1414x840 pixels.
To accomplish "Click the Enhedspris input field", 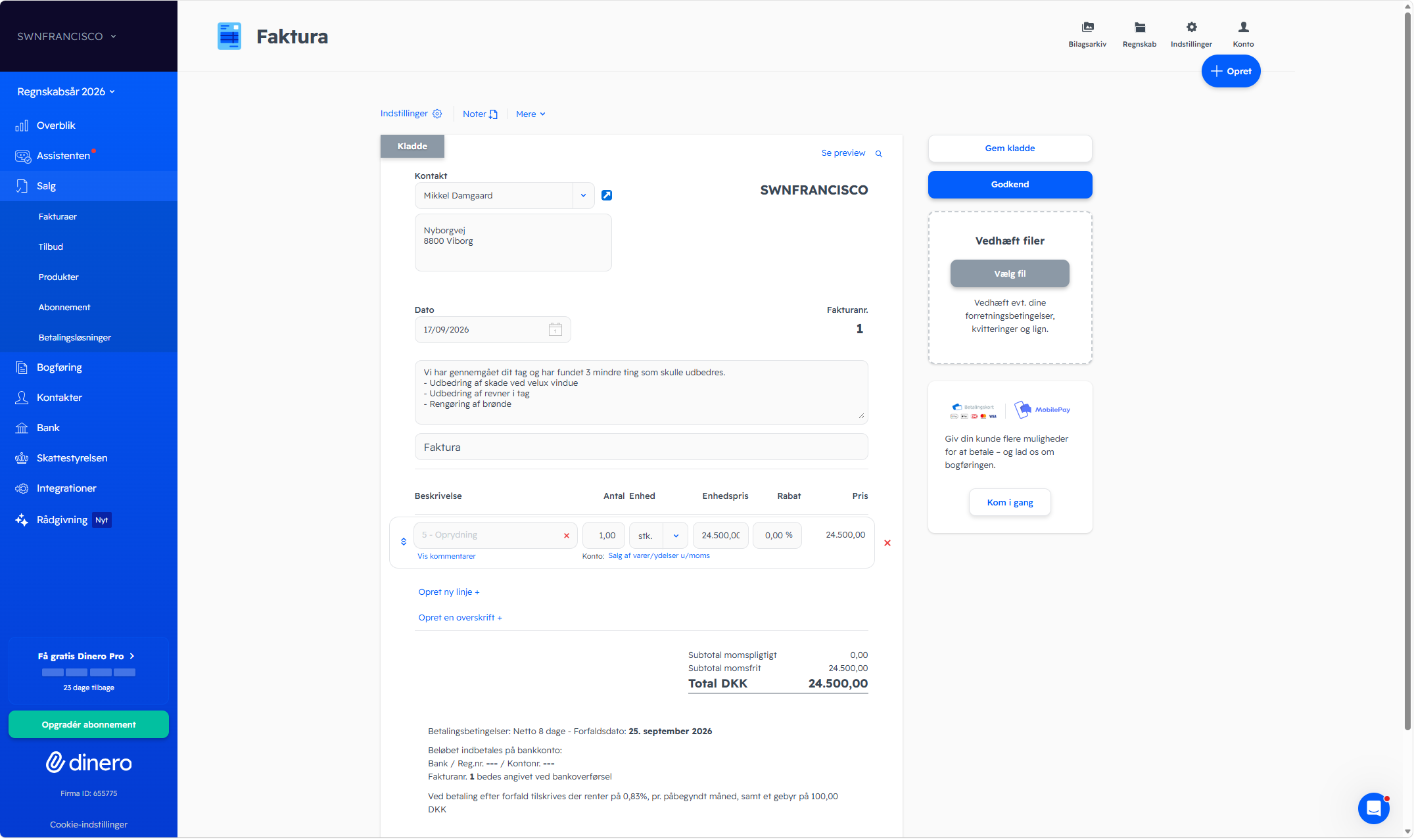I will (x=720, y=536).
